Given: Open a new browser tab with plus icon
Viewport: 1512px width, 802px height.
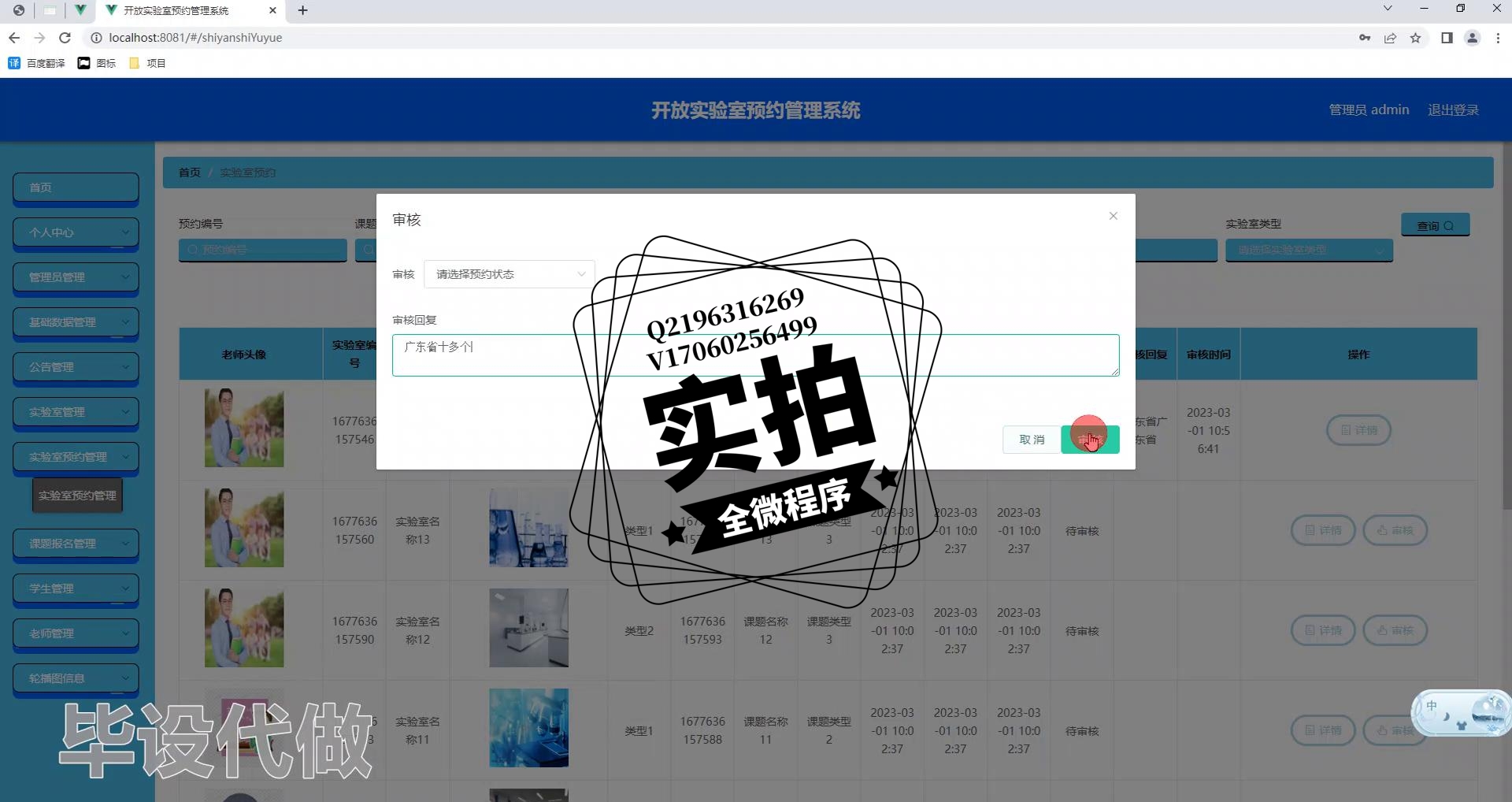Looking at the screenshot, I should coord(303,10).
